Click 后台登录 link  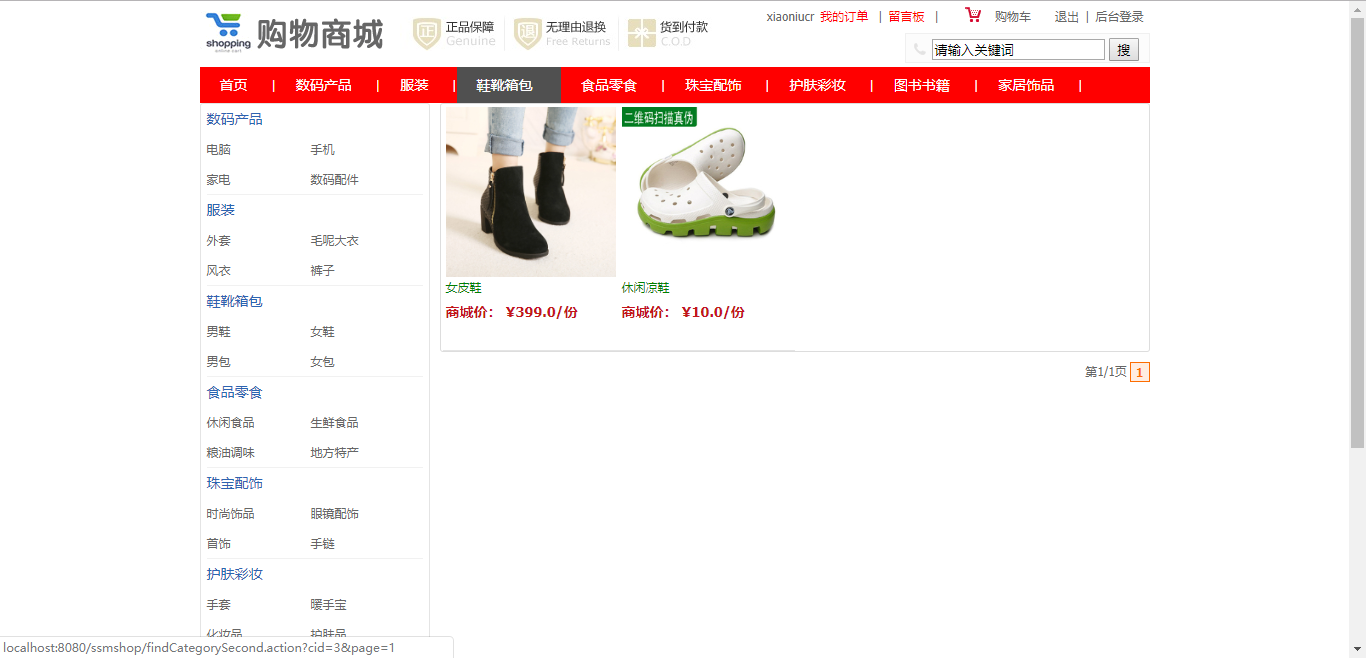pyautogui.click(x=1119, y=16)
